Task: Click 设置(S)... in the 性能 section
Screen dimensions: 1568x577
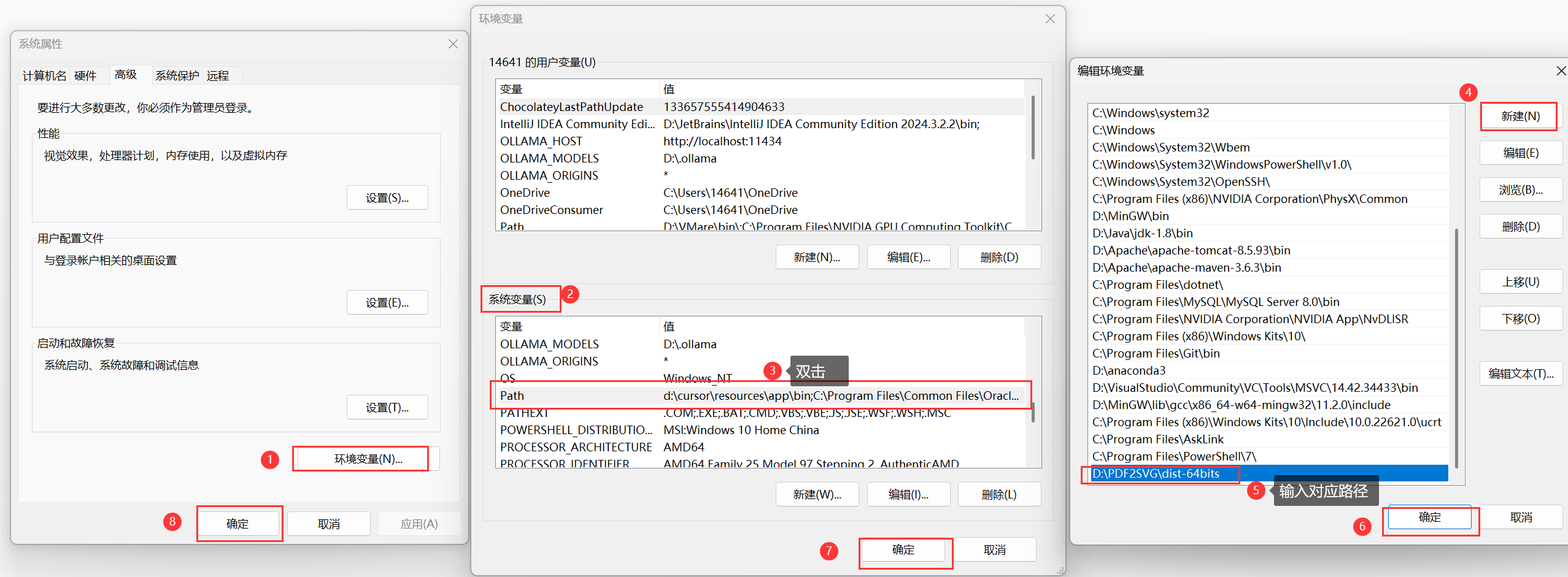Action: pyautogui.click(x=387, y=197)
